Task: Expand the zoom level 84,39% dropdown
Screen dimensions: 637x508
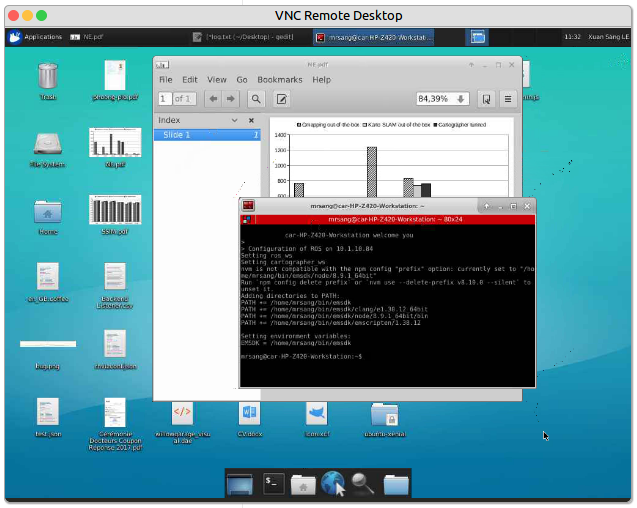Action: (x=461, y=99)
